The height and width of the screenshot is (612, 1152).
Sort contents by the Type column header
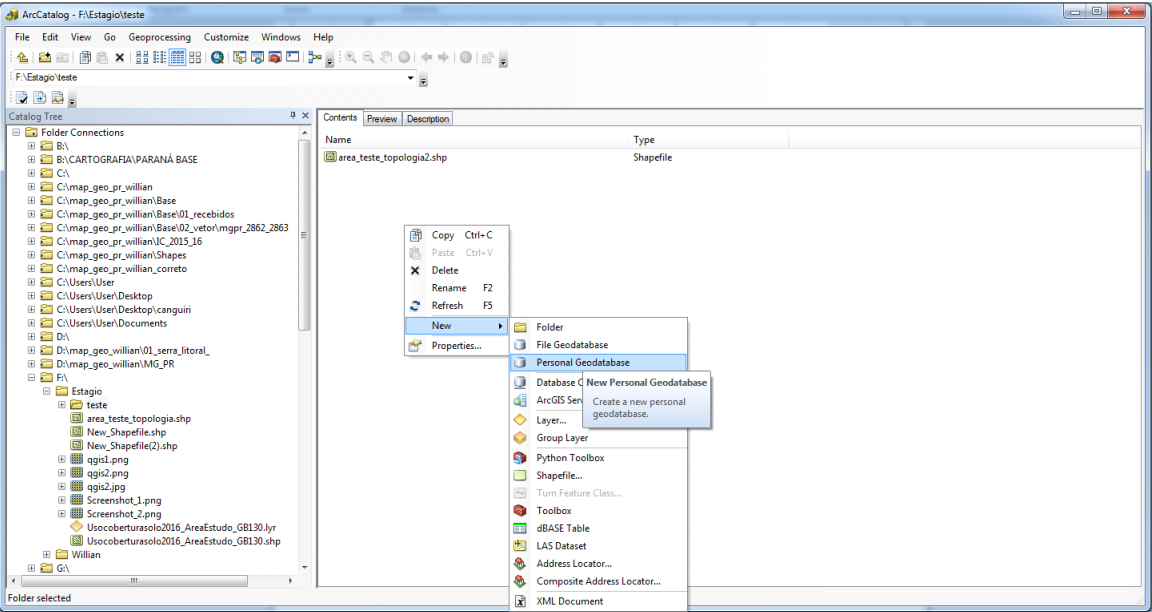pyautogui.click(x=709, y=140)
